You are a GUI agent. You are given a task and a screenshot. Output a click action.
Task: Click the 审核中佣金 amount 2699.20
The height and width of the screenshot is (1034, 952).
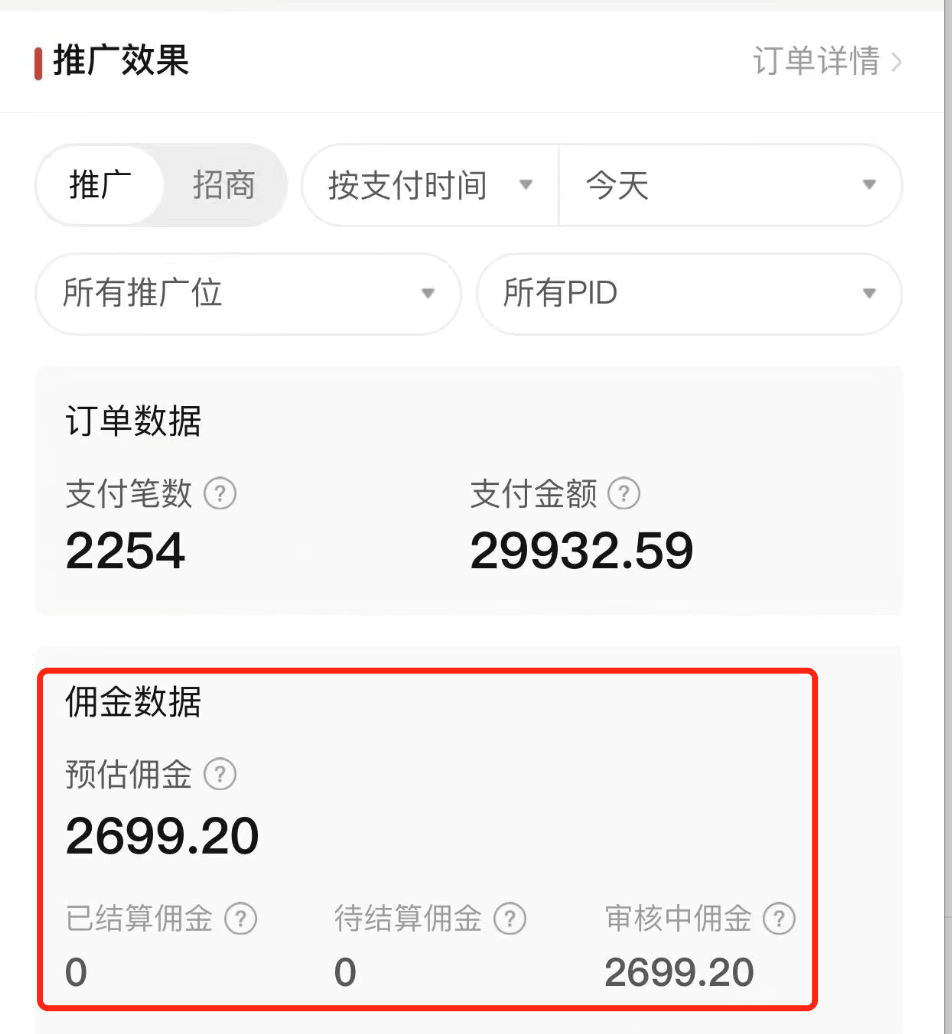coord(679,972)
